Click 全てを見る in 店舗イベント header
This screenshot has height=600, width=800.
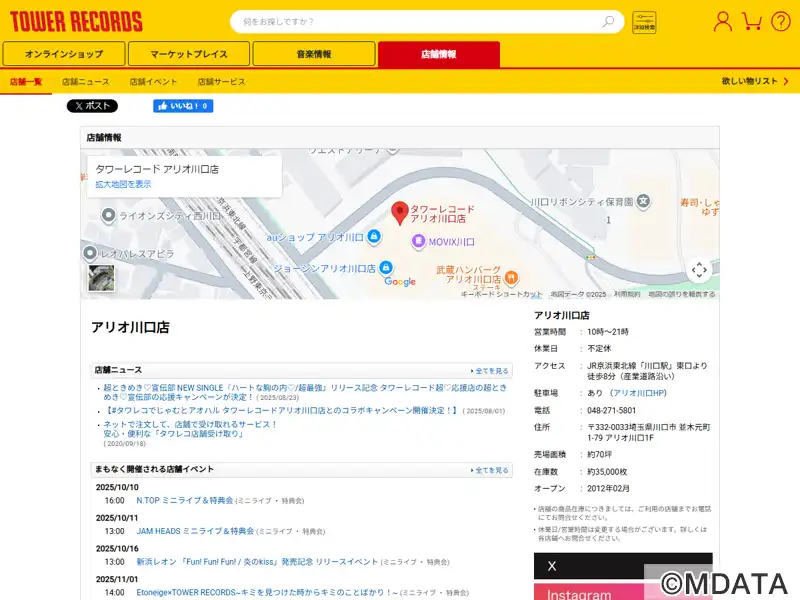pos(489,470)
